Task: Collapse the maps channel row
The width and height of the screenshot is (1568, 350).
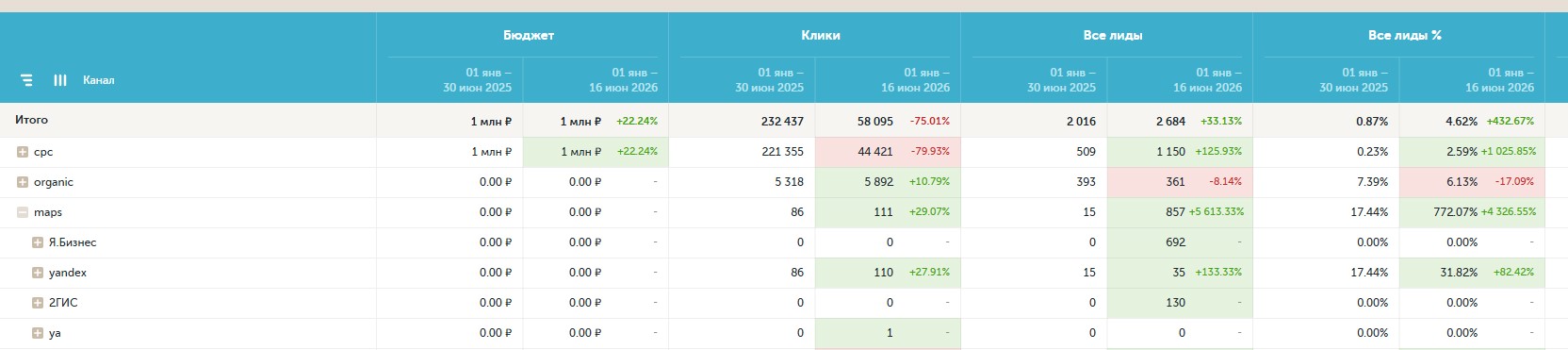Action: [x=23, y=212]
